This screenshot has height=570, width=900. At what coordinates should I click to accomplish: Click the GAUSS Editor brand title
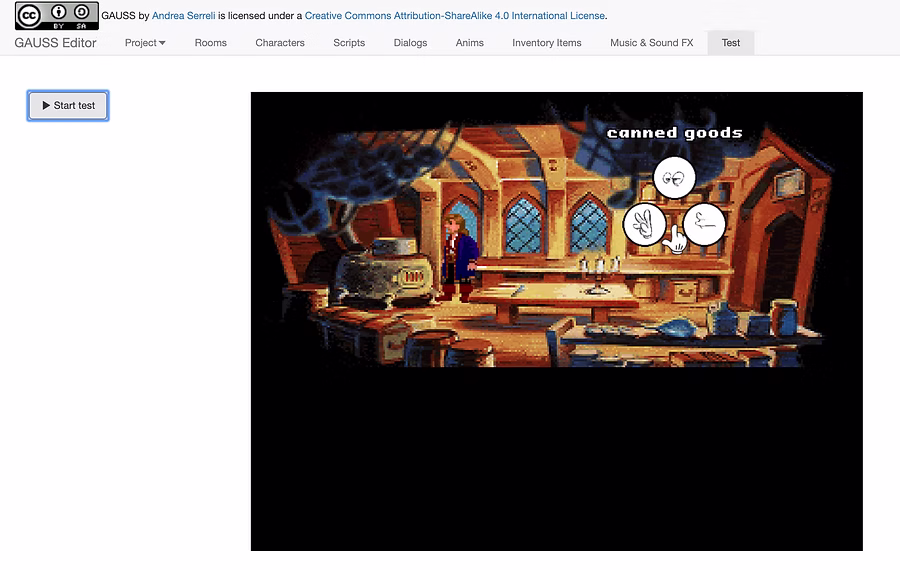coord(55,42)
